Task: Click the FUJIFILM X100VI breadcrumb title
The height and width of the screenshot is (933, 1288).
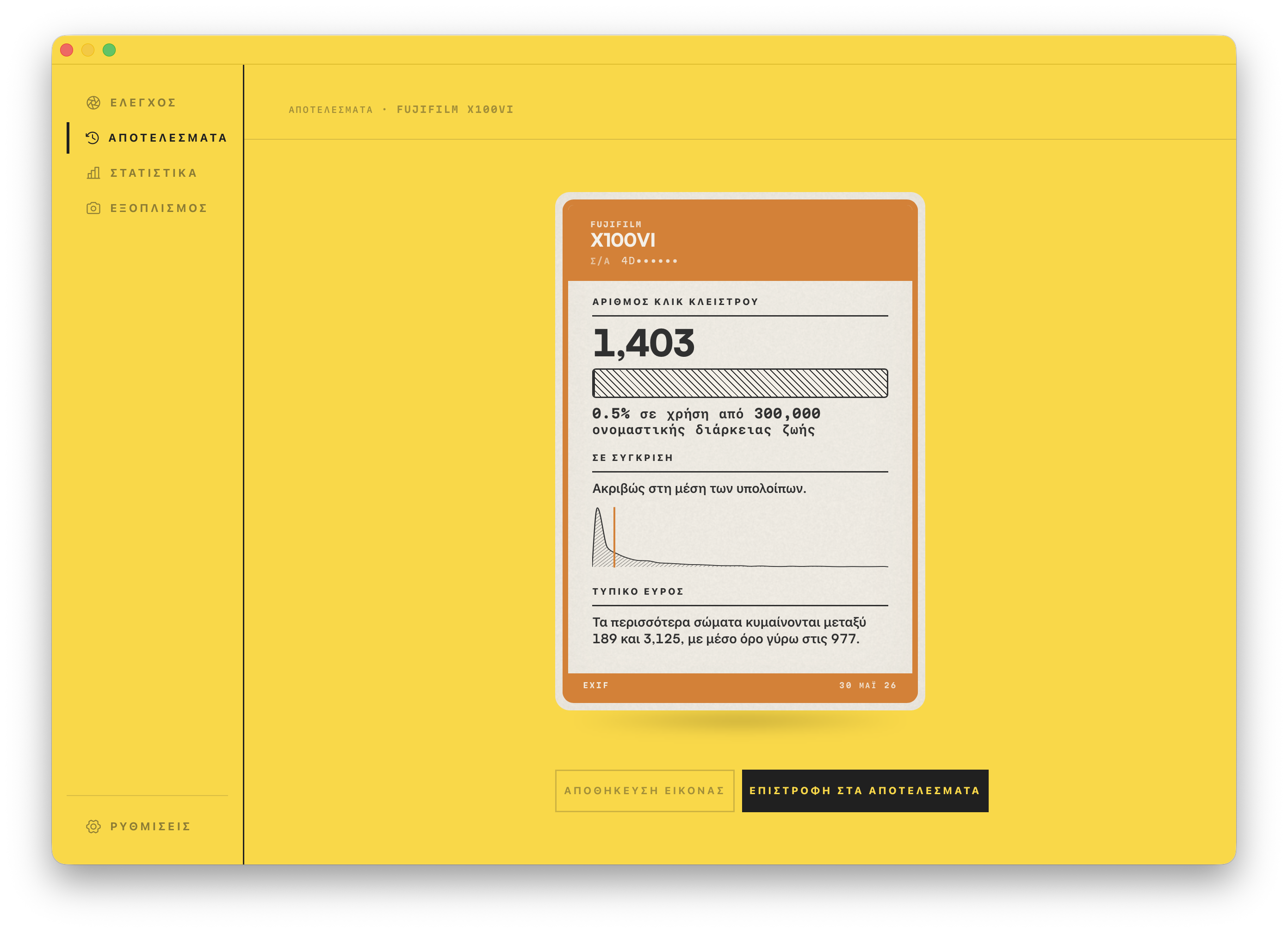Action: 455,109
